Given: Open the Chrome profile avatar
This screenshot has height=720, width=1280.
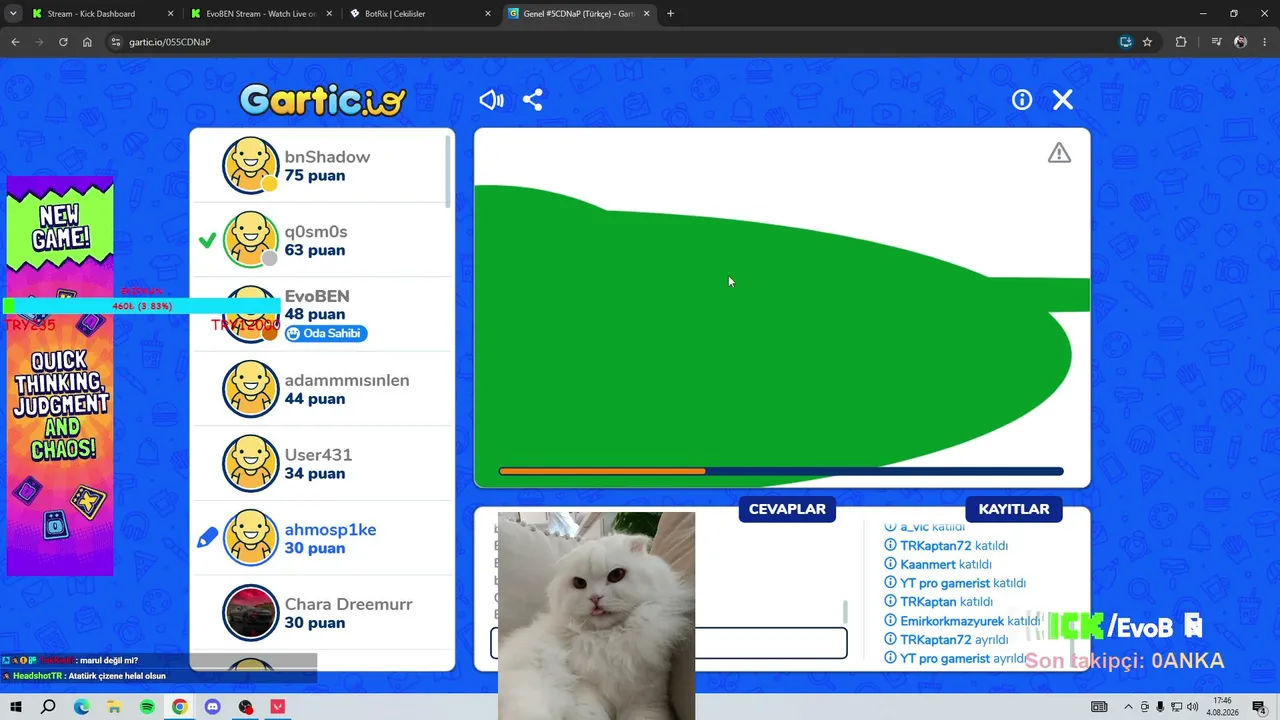Looking at the screenshot, I should 1241,42.
